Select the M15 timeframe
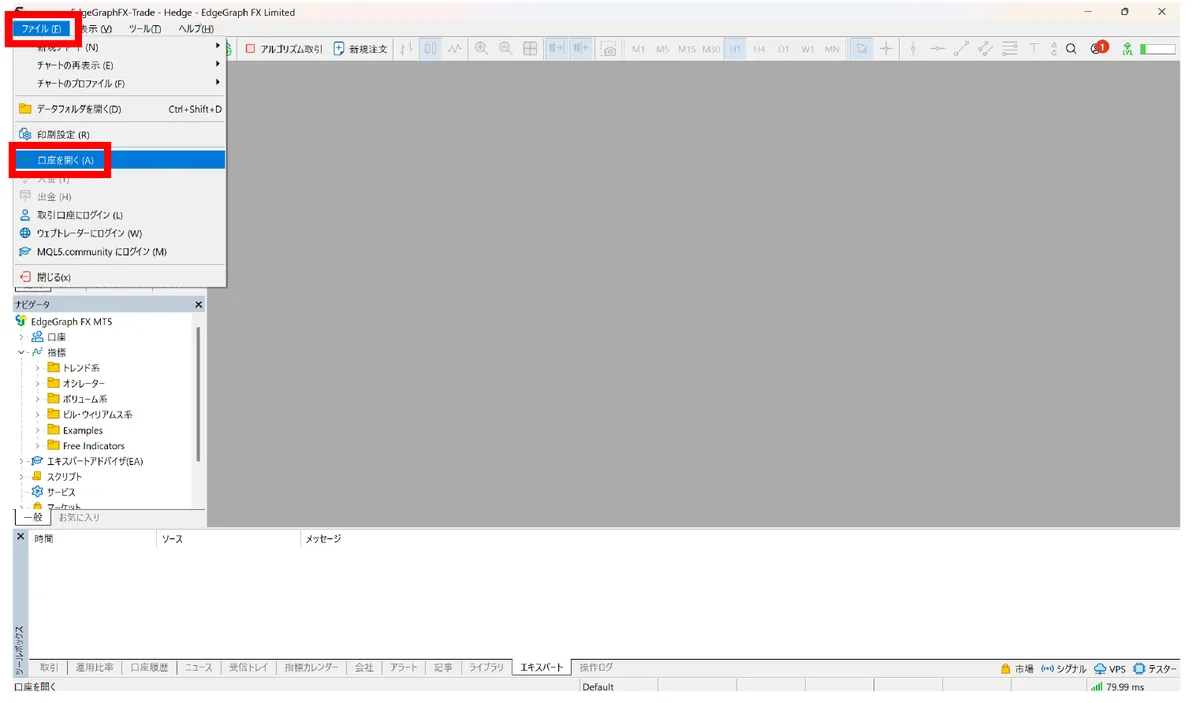This screenshot has height=703, width=1200. click(x=687, y=48)
